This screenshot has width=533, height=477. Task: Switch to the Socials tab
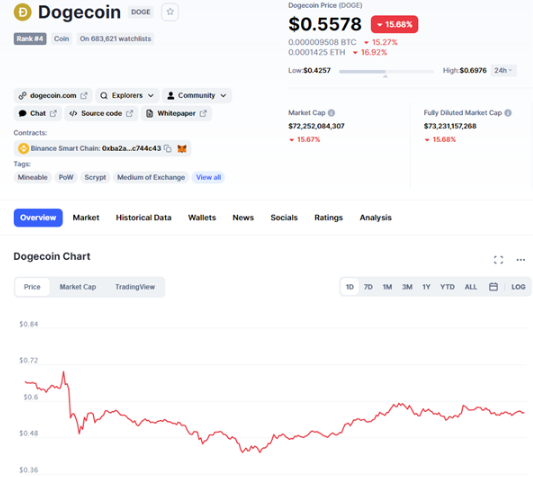(x=284, y=218)
